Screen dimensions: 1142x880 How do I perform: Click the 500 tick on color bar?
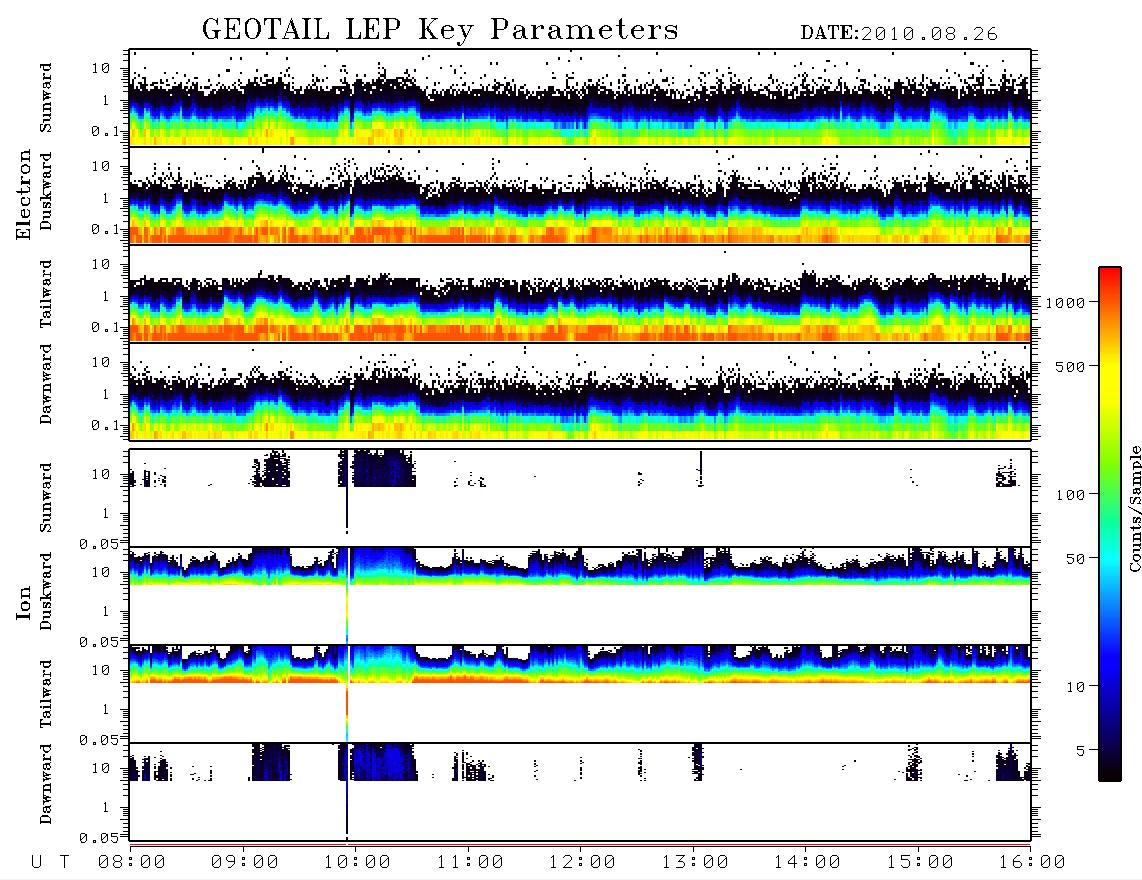[x=1070, y=366]
